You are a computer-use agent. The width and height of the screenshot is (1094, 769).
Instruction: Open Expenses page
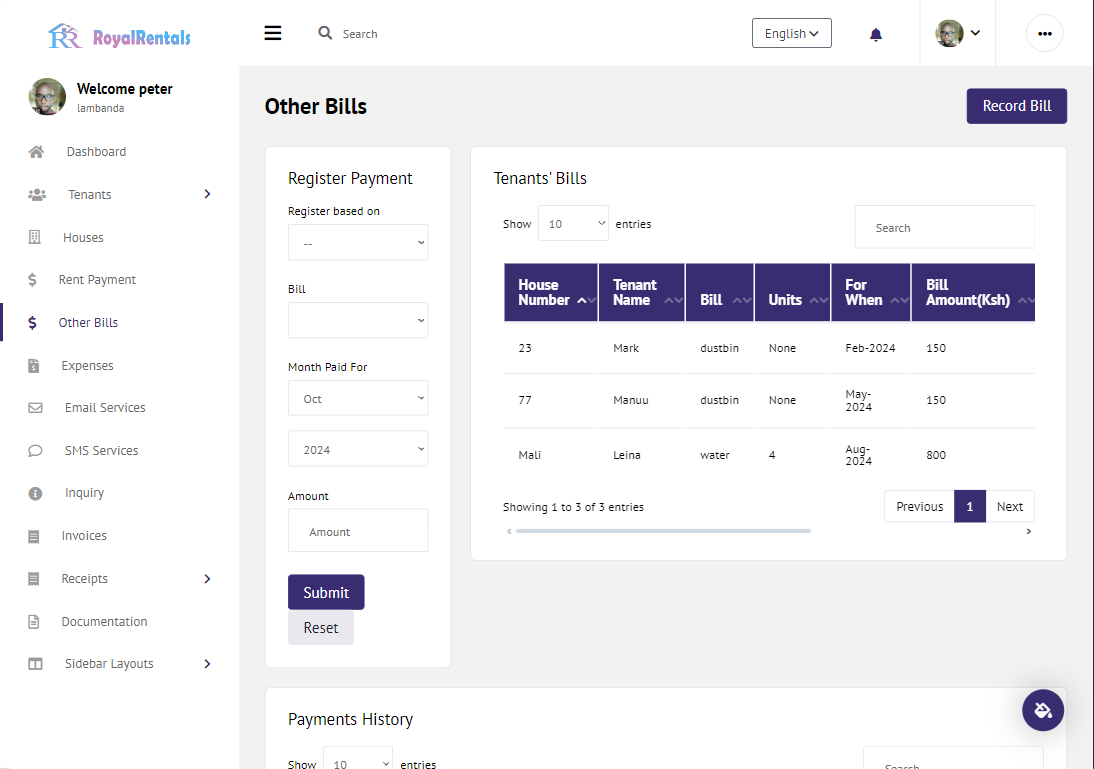[x=87, y=366]
